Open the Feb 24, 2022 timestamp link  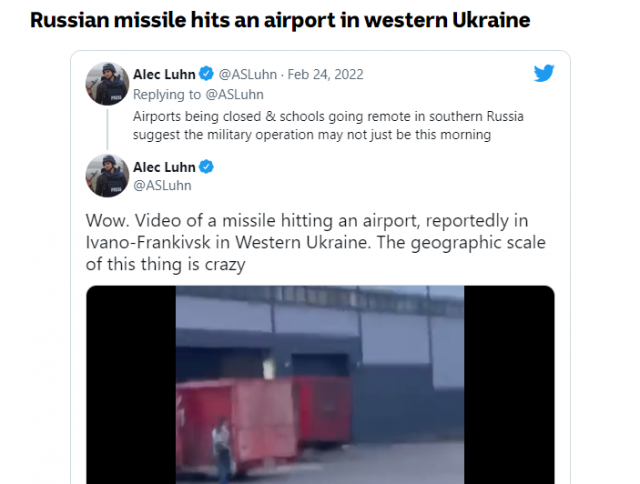pos(325,74)
